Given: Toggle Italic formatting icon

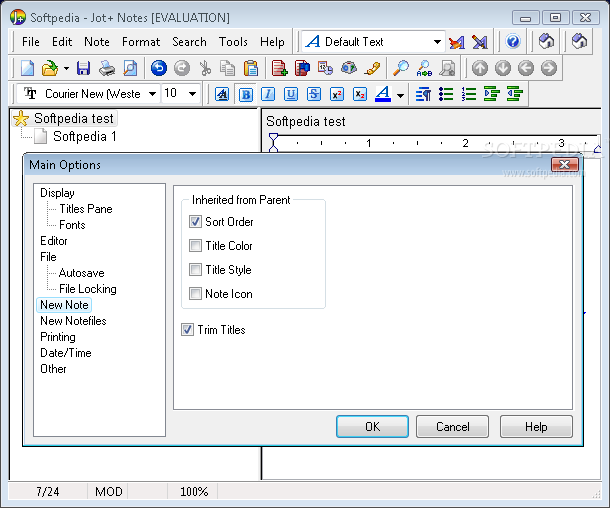Looking at the screenshot, I should [268, 94].
